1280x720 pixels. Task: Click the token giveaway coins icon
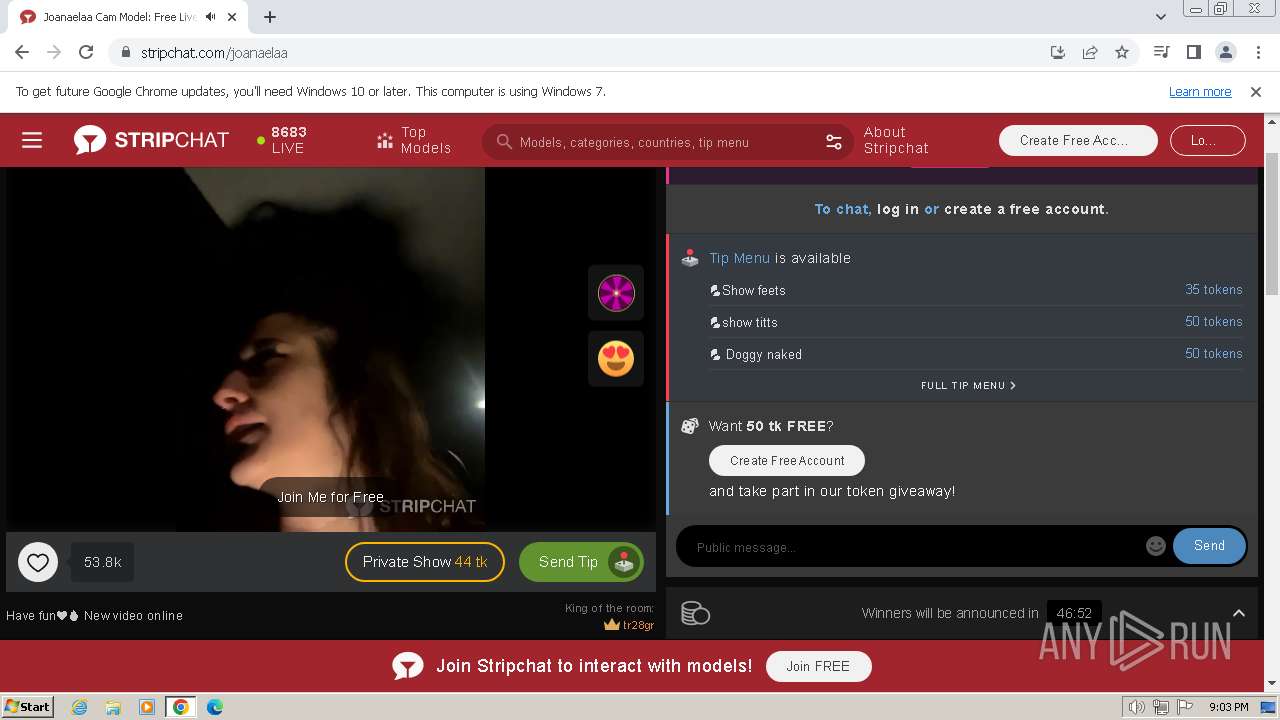(x=695, y=613)
